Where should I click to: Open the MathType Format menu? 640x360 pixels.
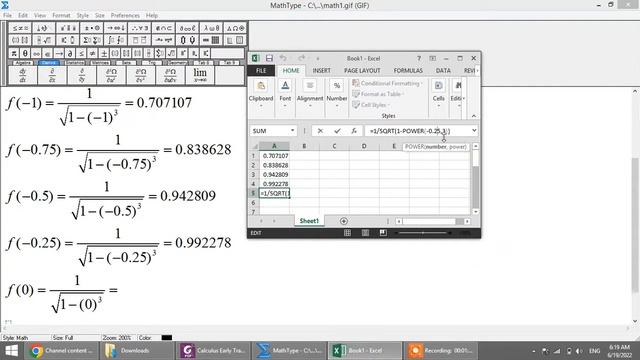pyautogui.click(x=61, y=16)
